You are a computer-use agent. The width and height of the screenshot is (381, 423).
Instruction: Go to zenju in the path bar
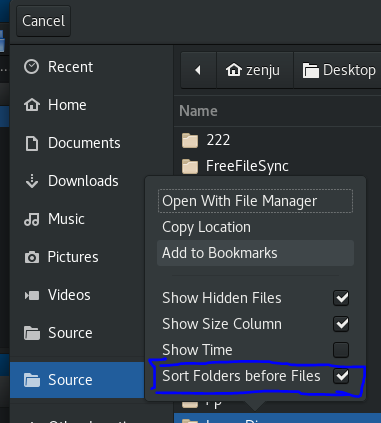coord(255,70)
